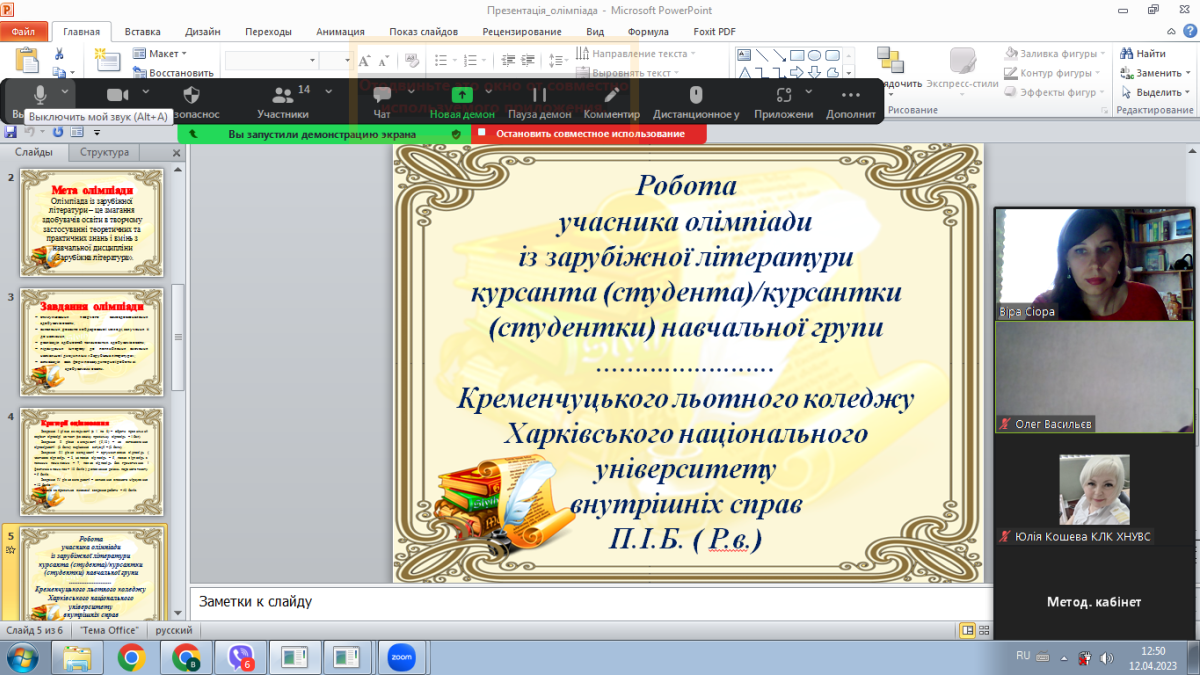Toggle the Zoom camera video icon

[x=118, y=95]
